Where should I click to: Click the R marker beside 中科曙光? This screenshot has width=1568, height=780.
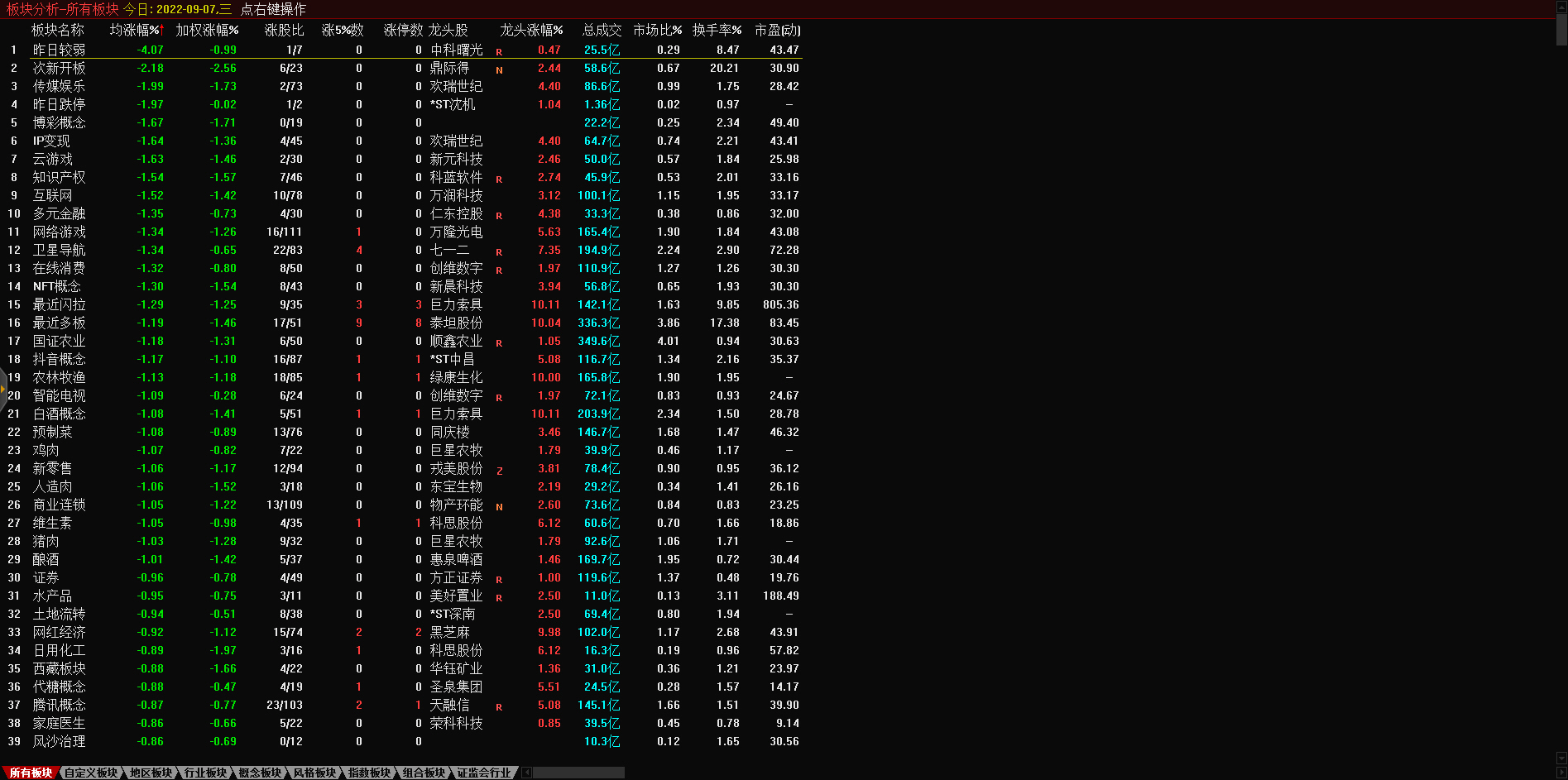click(499, 51)
